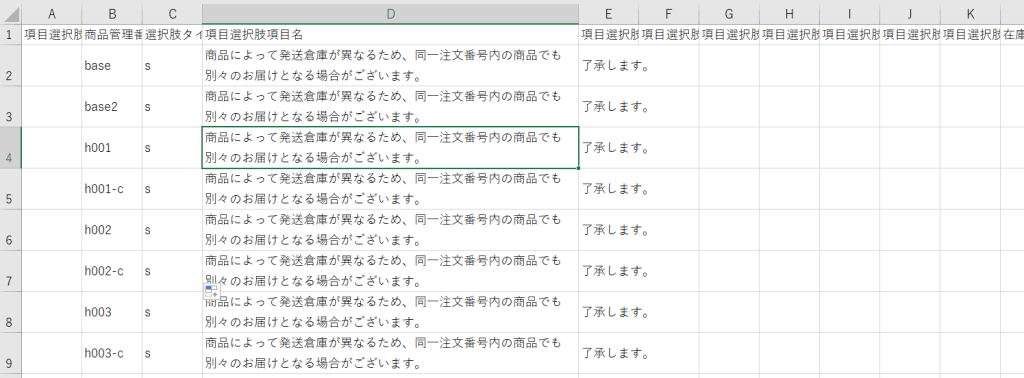Select column F header
This screenshot has width=1024, height=378.
[668, 14]
